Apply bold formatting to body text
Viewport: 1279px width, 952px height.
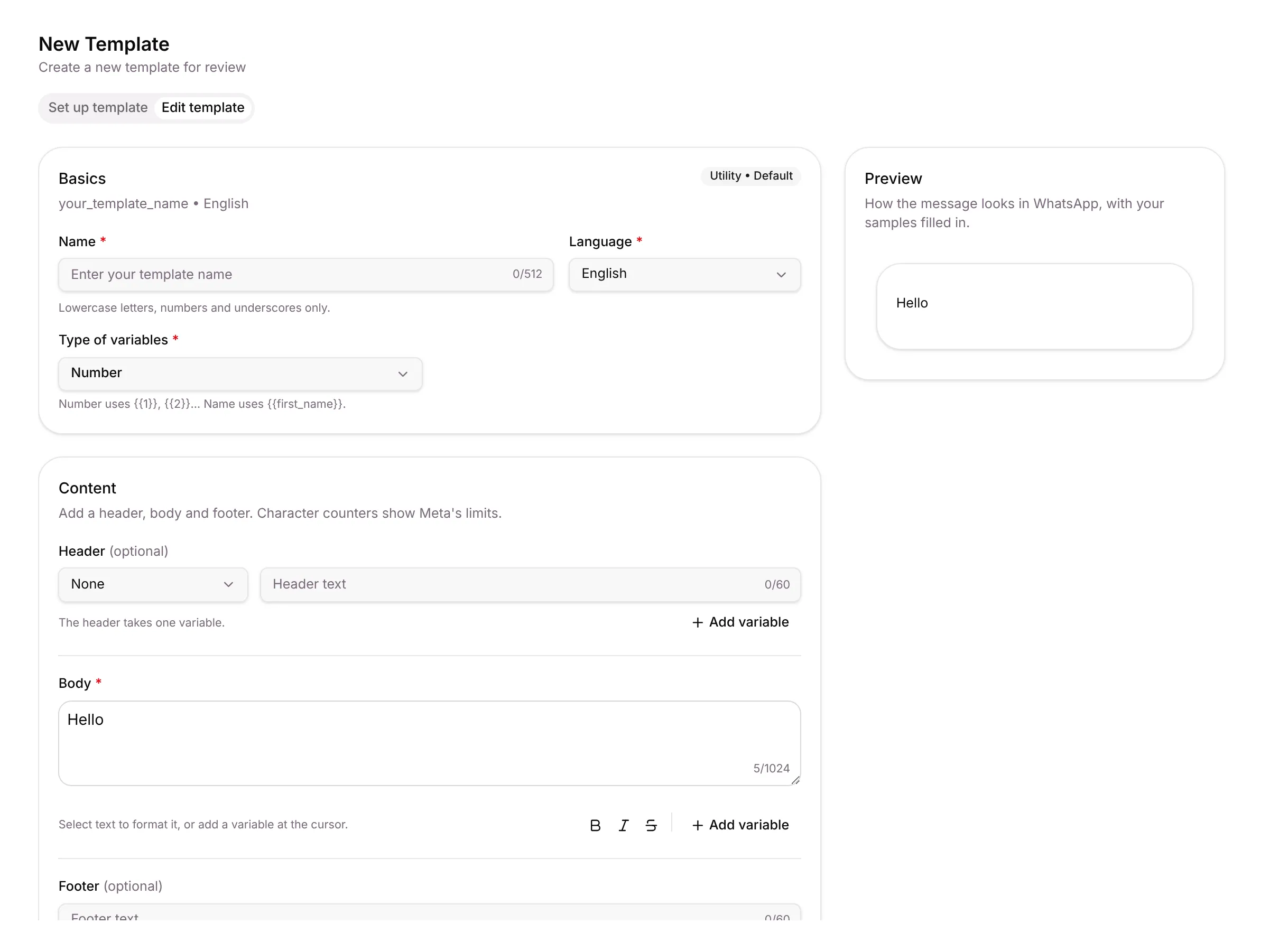[595, 825]
